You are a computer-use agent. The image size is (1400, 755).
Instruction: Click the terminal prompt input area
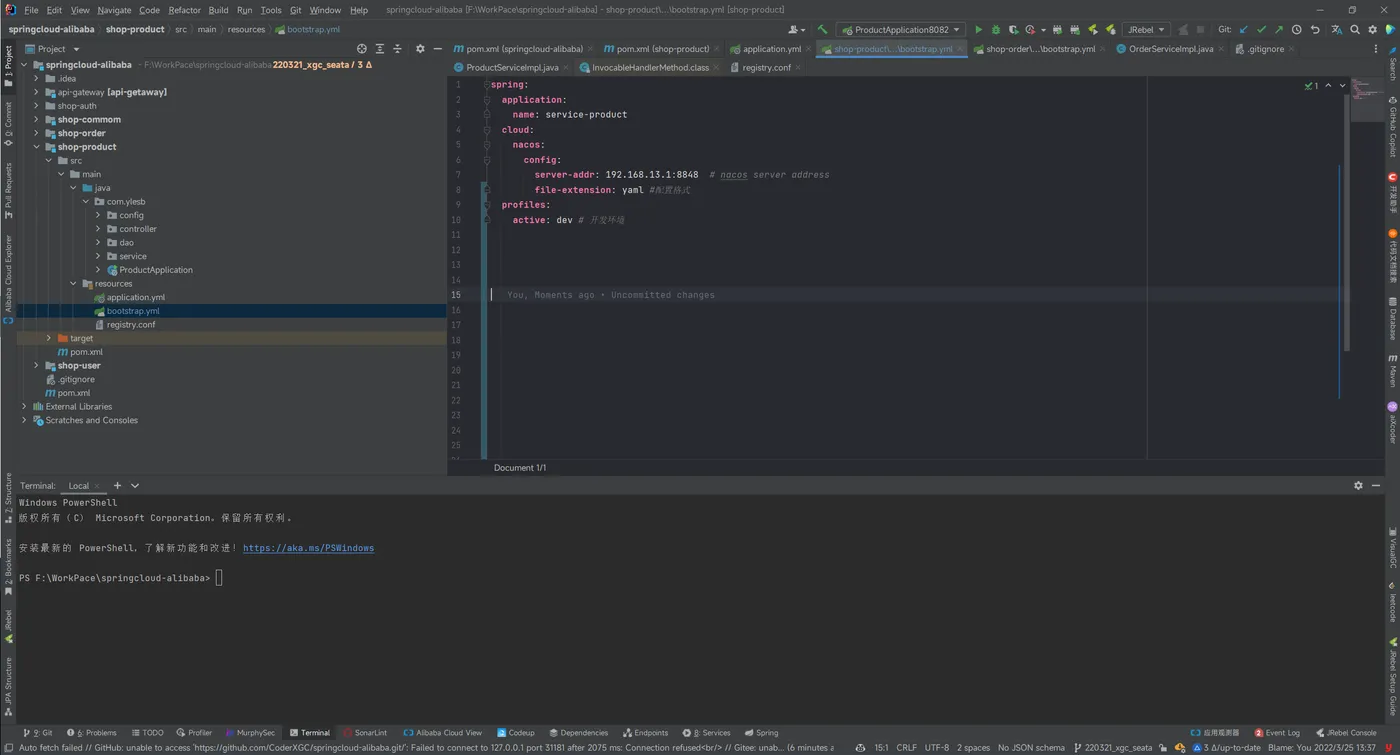point(219,578)
